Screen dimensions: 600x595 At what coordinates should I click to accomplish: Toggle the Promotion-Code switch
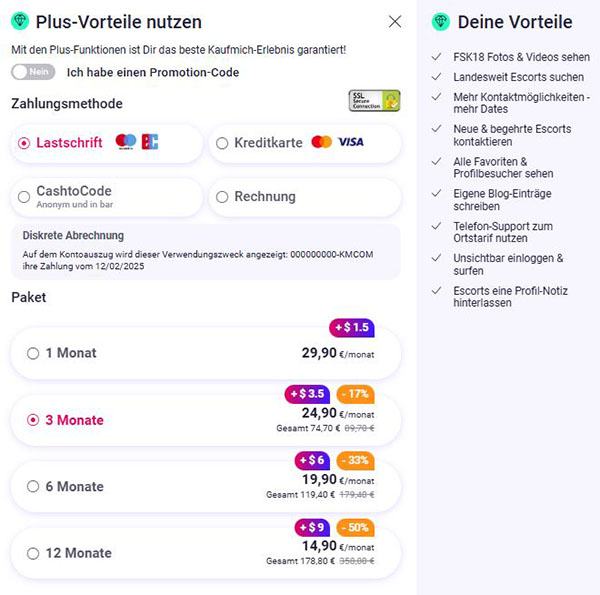pos(33,72)
